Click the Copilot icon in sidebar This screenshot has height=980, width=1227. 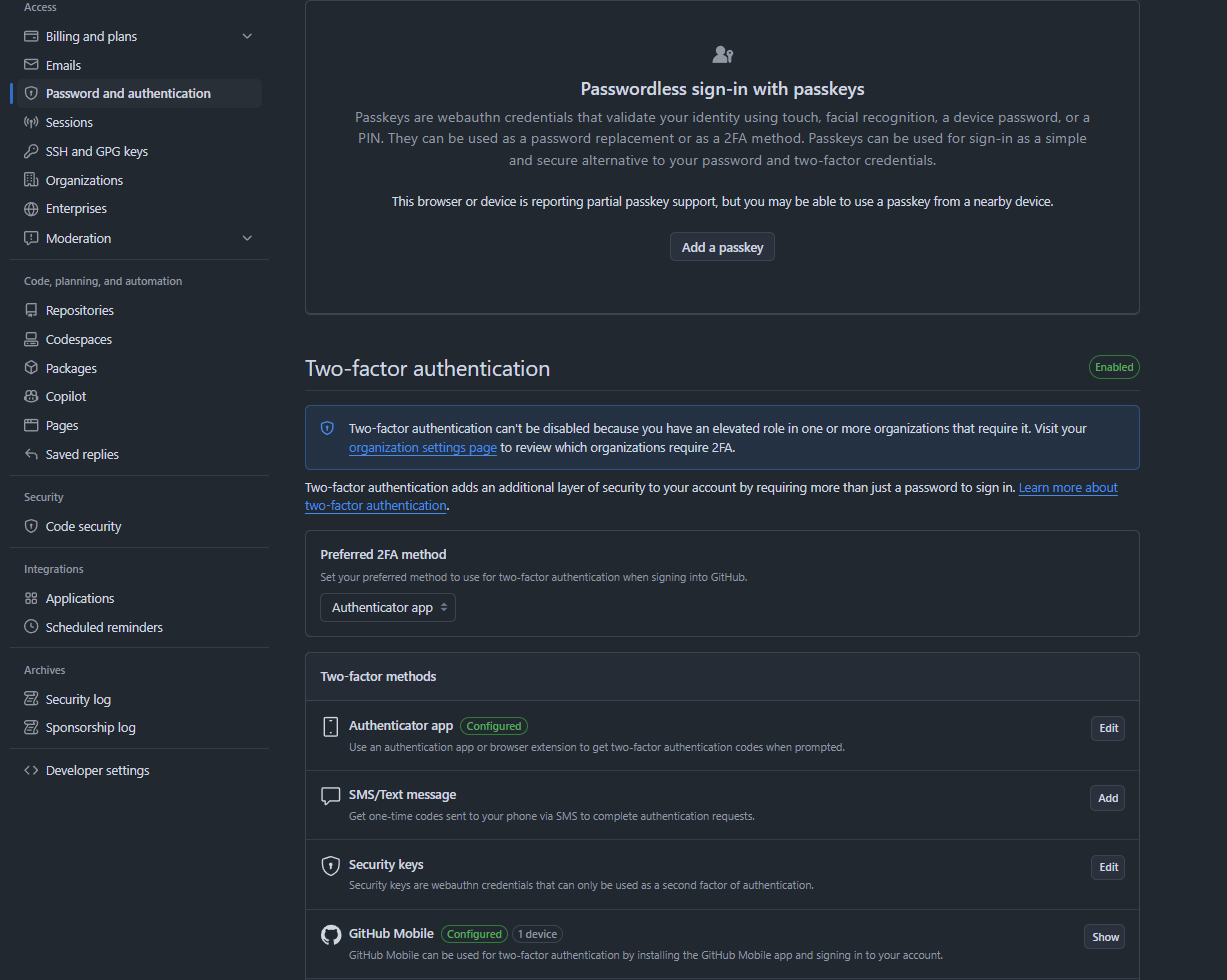pyautogui.click(x=31, y=397)
